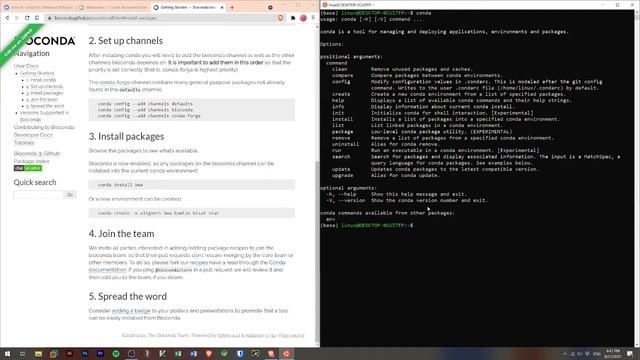Open Outlook from the taskbar
The width and height of the screenshot is (640, 360).
point(193,353)
